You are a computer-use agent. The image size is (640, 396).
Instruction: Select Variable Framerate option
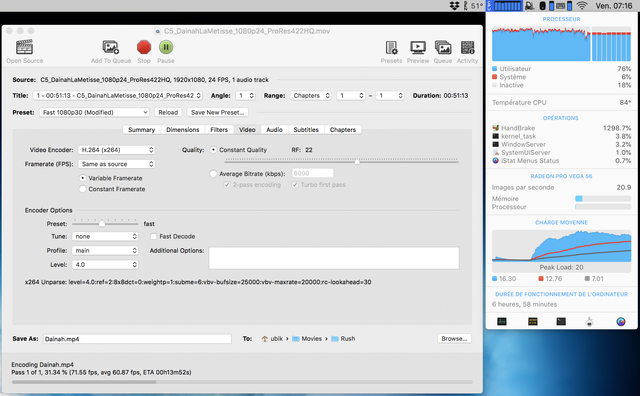83,178
